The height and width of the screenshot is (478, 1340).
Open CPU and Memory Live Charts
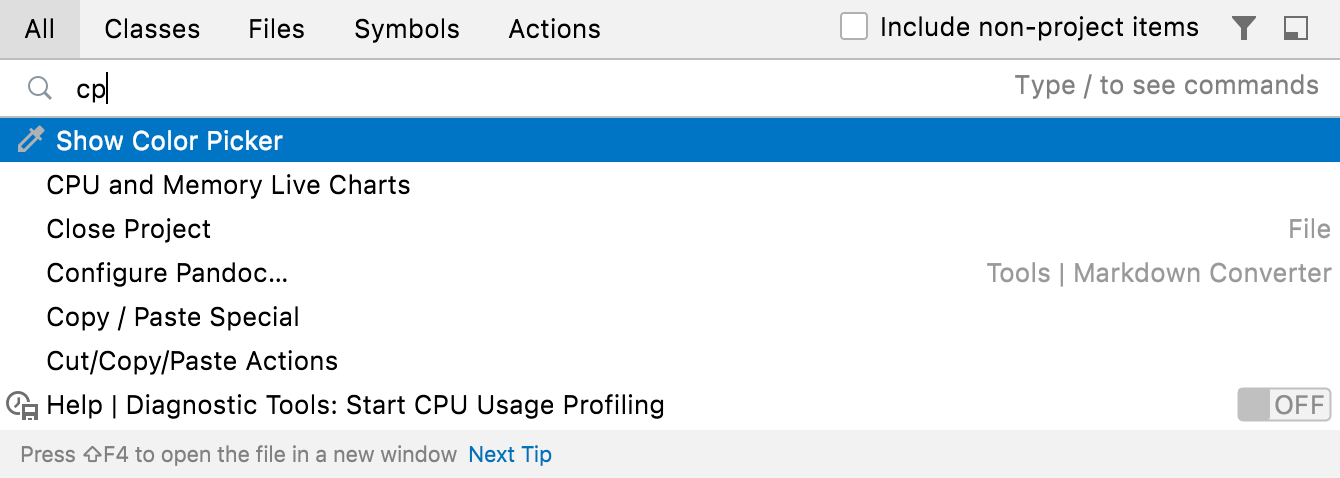[228, 185]
